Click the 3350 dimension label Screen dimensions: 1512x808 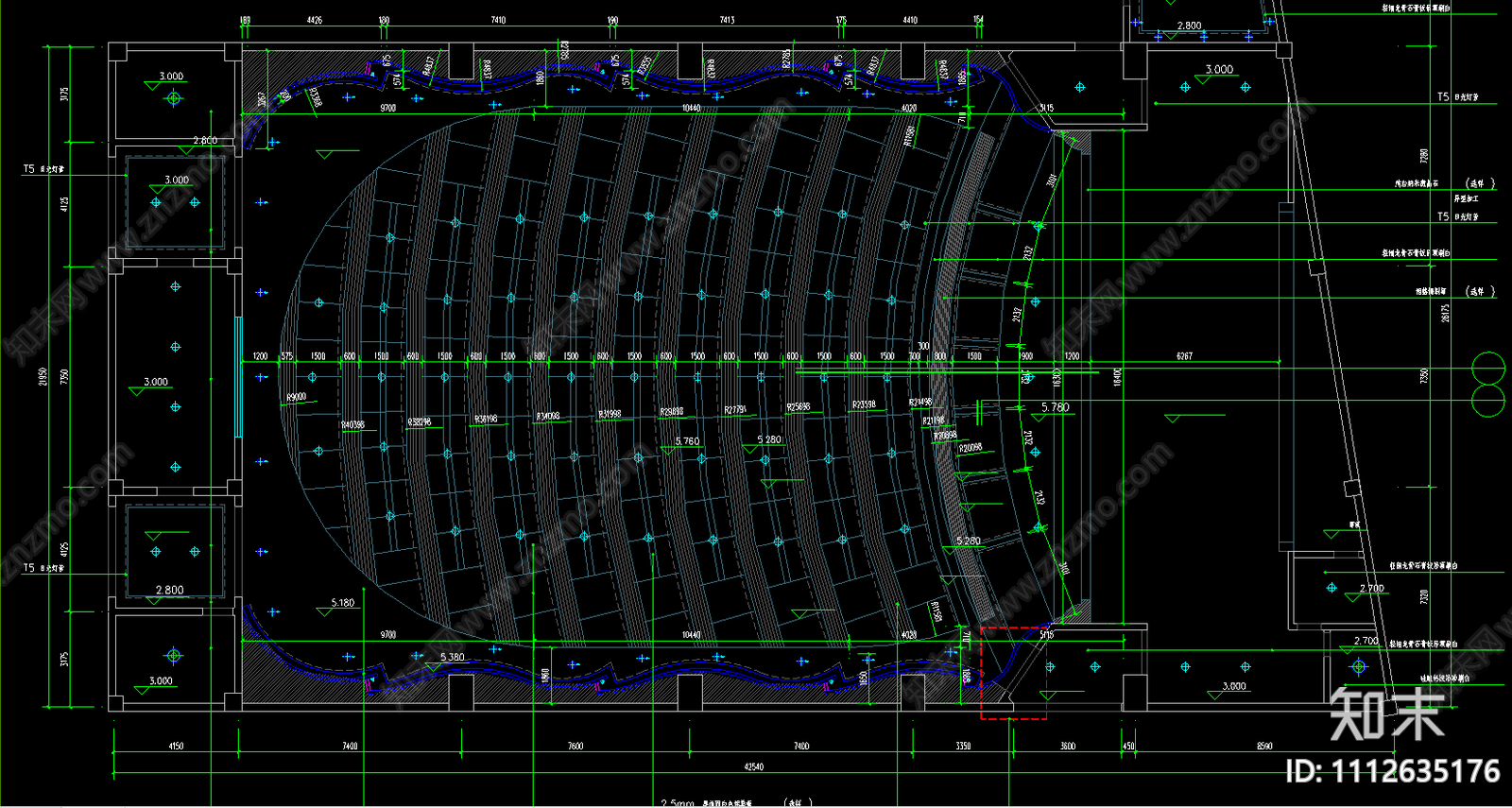pos(963,746)
